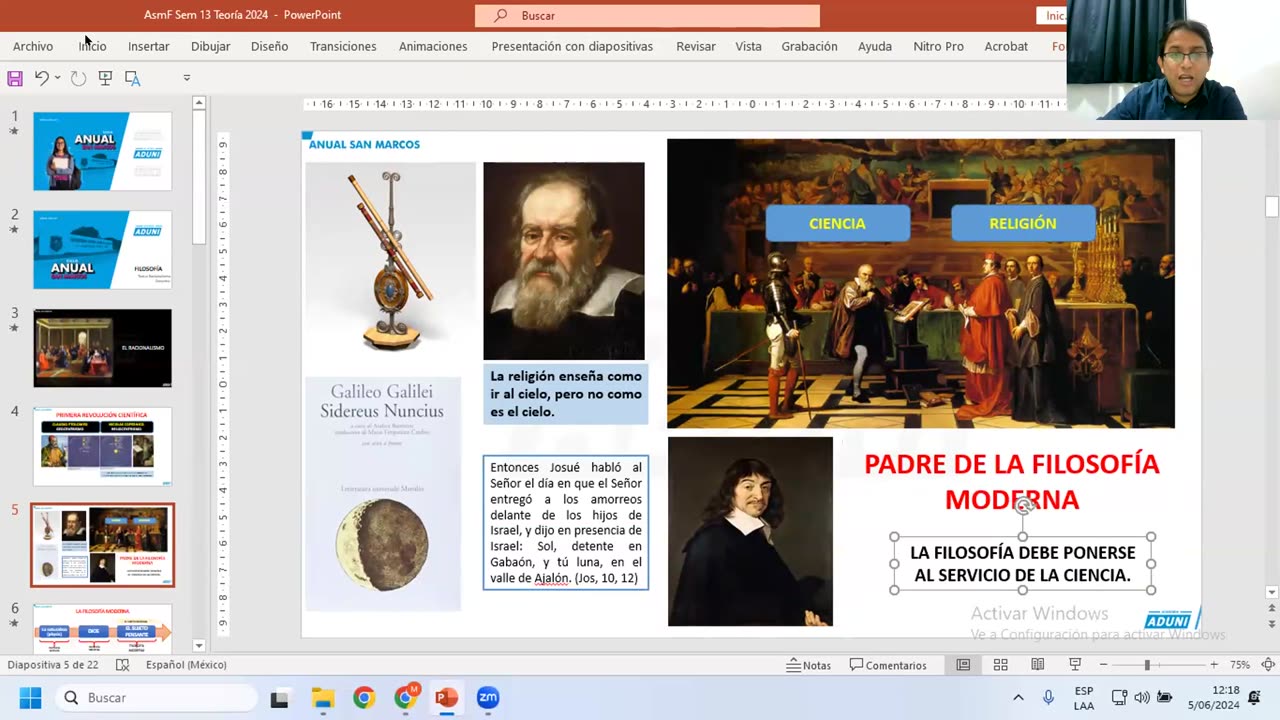The image size is (1280, 720).
Task: Open the Archivo menu
Action: coord(33,46)
